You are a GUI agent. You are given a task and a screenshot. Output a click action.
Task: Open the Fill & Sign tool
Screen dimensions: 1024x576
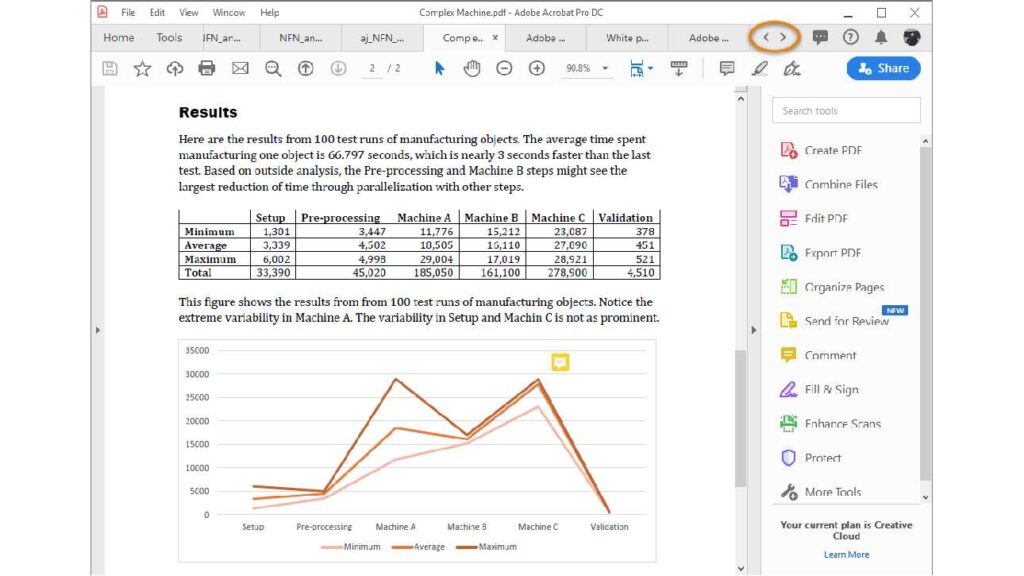pyautogui.click(x=819, y=389)
